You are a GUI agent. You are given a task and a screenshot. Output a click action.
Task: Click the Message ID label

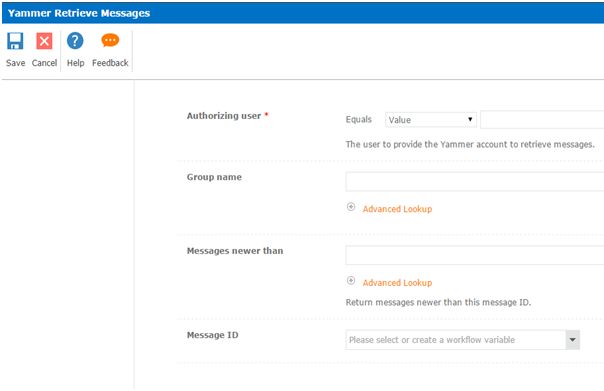(213, 335)
